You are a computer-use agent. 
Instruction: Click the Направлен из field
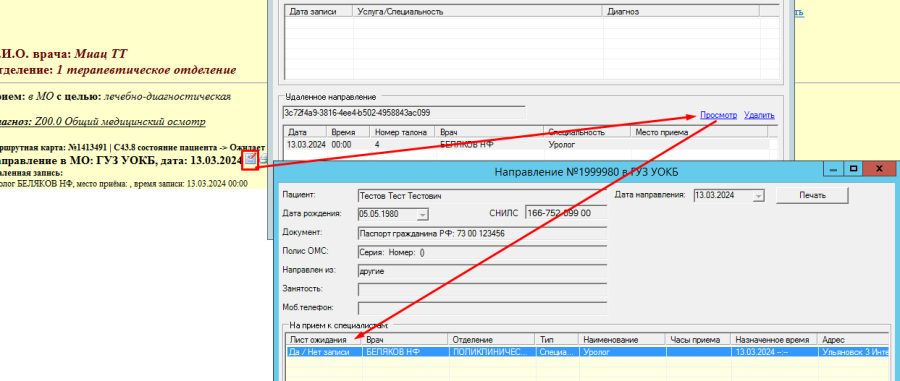pyautogui.click(x=482, y=270)
